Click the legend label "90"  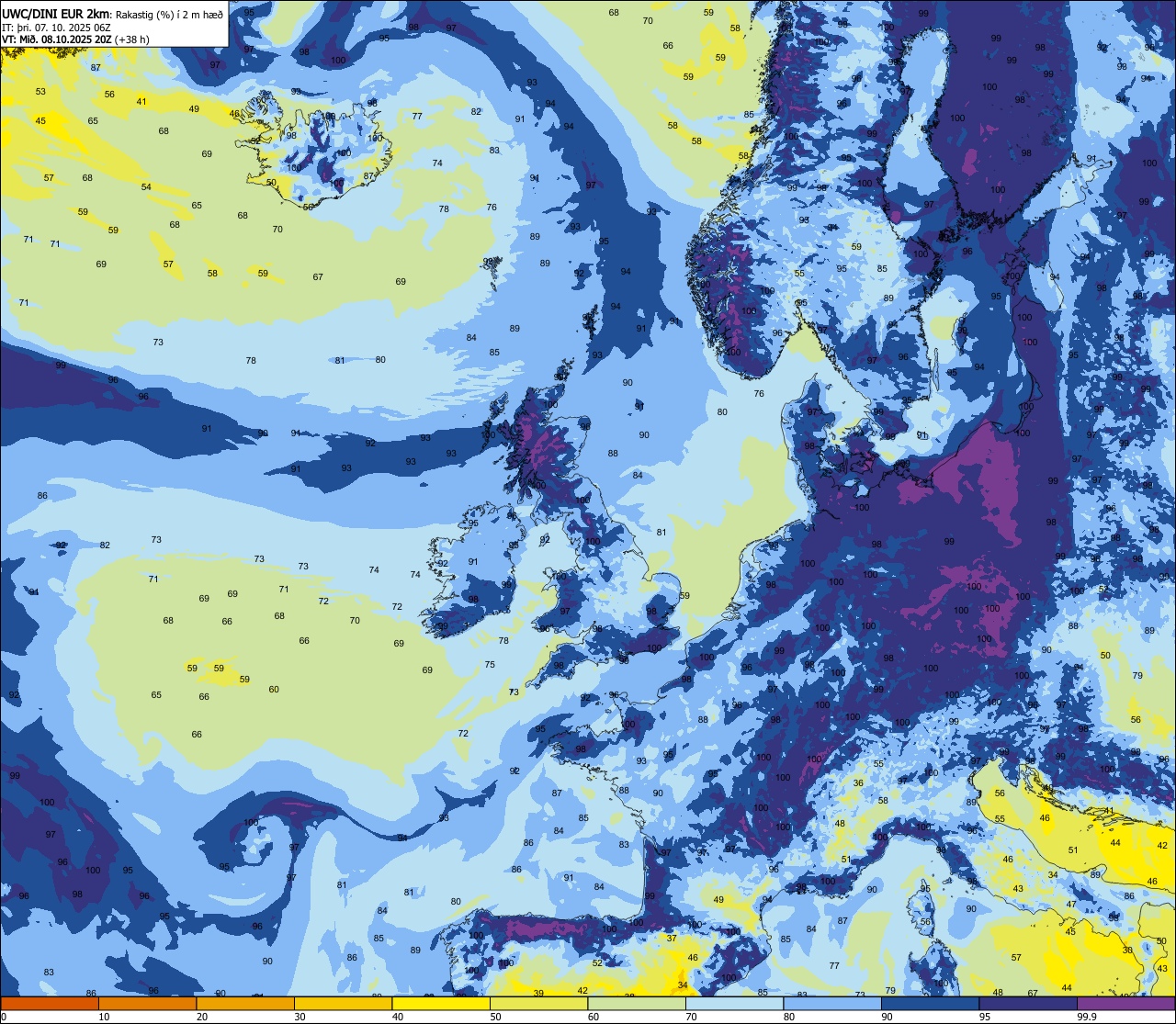pos(887,1017)
